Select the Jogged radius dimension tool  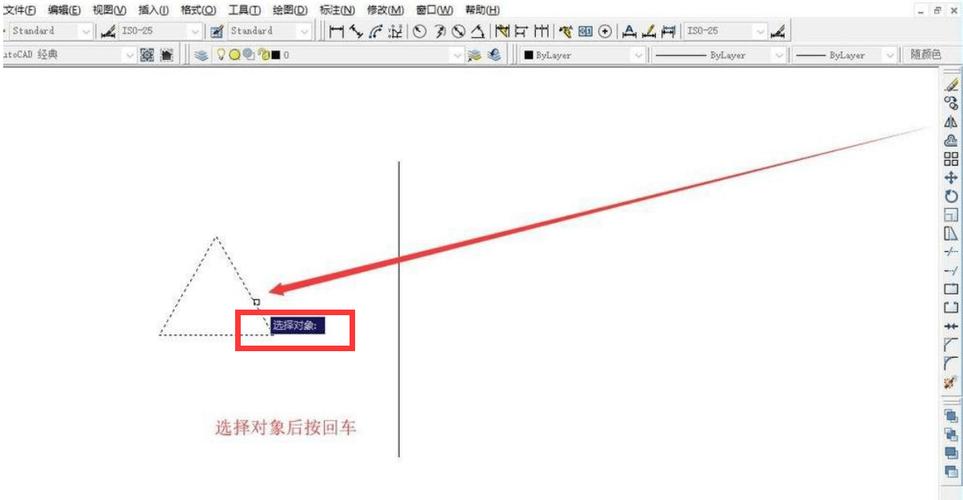click(440, 31)
